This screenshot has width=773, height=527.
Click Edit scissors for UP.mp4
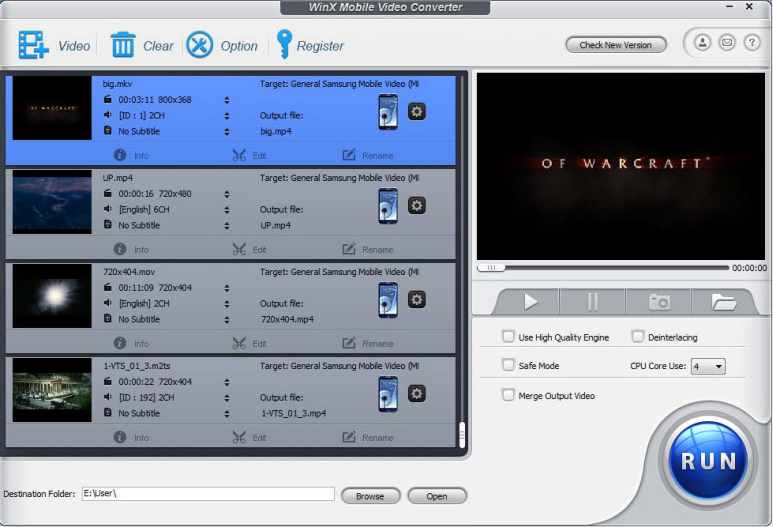pyautogui.click(x=249, y=249)
